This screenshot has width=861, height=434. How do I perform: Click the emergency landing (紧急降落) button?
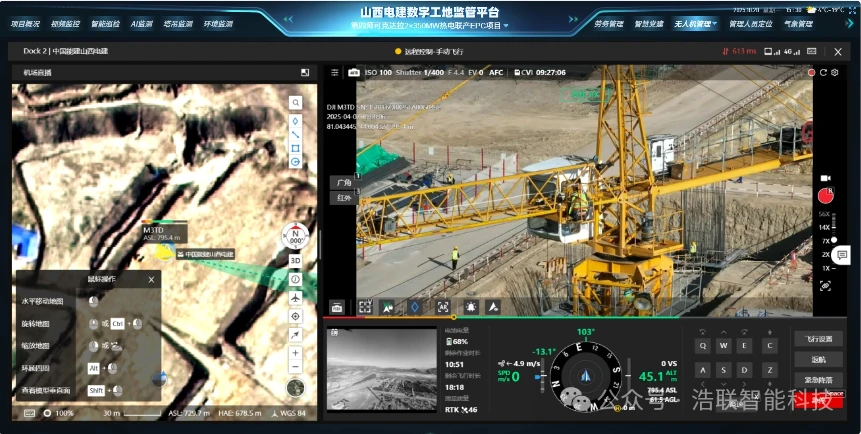tap(818, 380)
